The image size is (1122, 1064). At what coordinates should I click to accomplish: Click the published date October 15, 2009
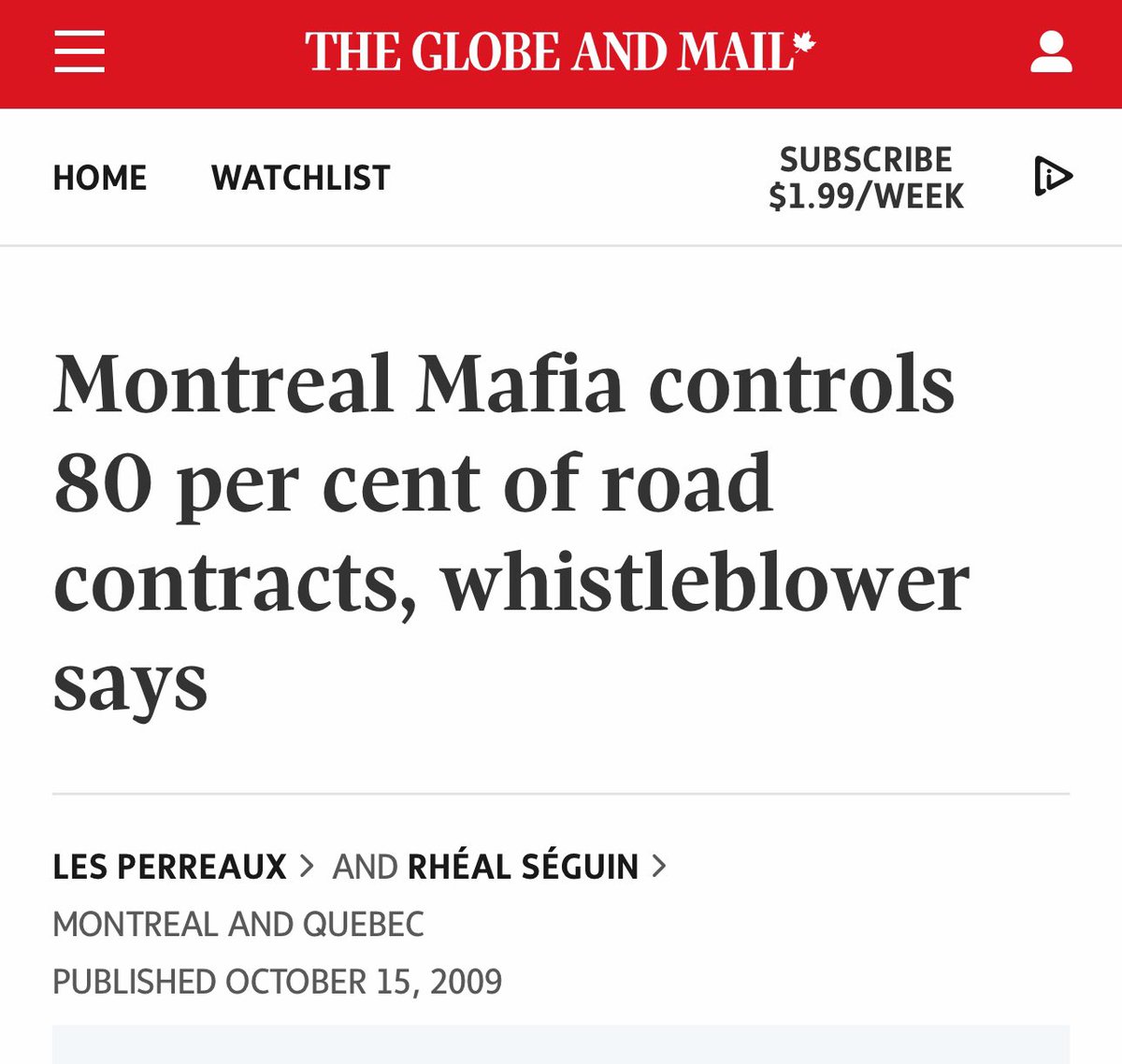pyautogui.click(x=278, y=982)
